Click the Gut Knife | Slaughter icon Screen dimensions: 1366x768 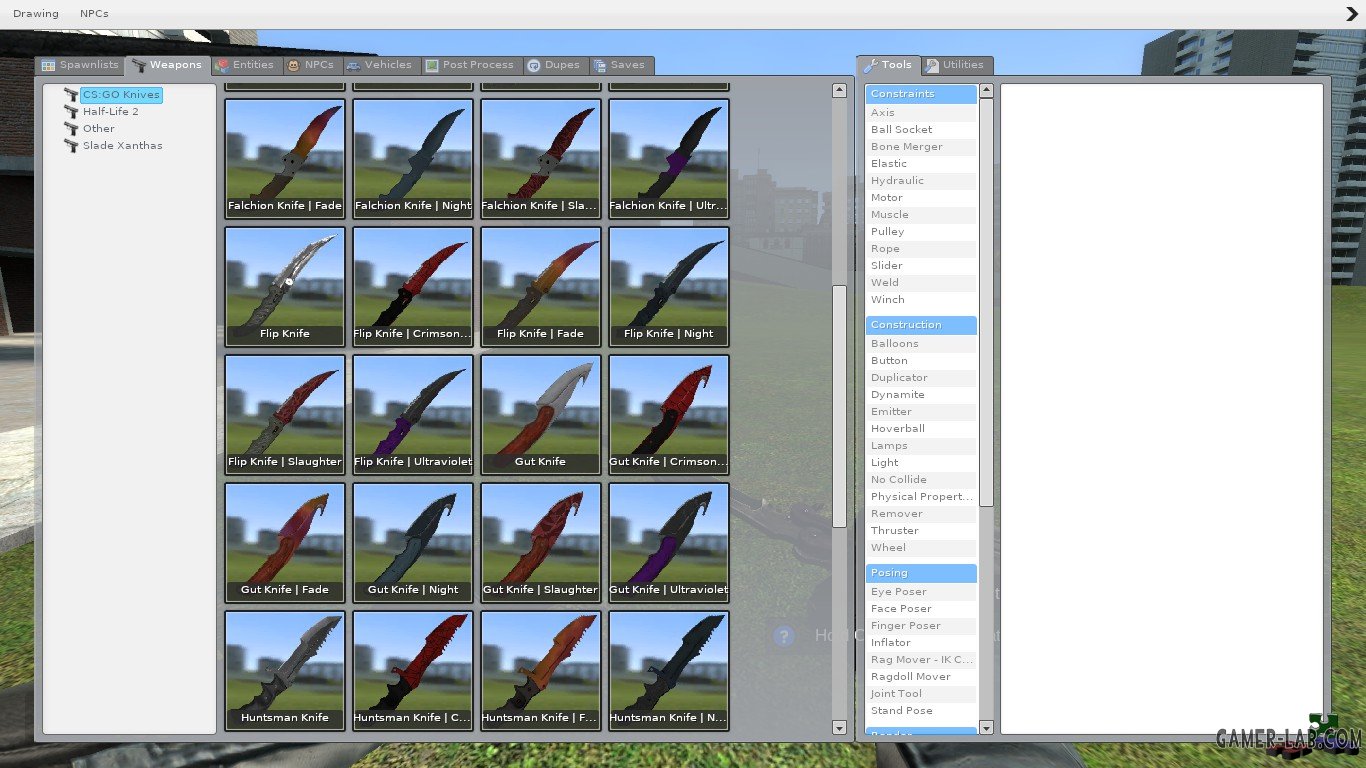click(541, 543)
